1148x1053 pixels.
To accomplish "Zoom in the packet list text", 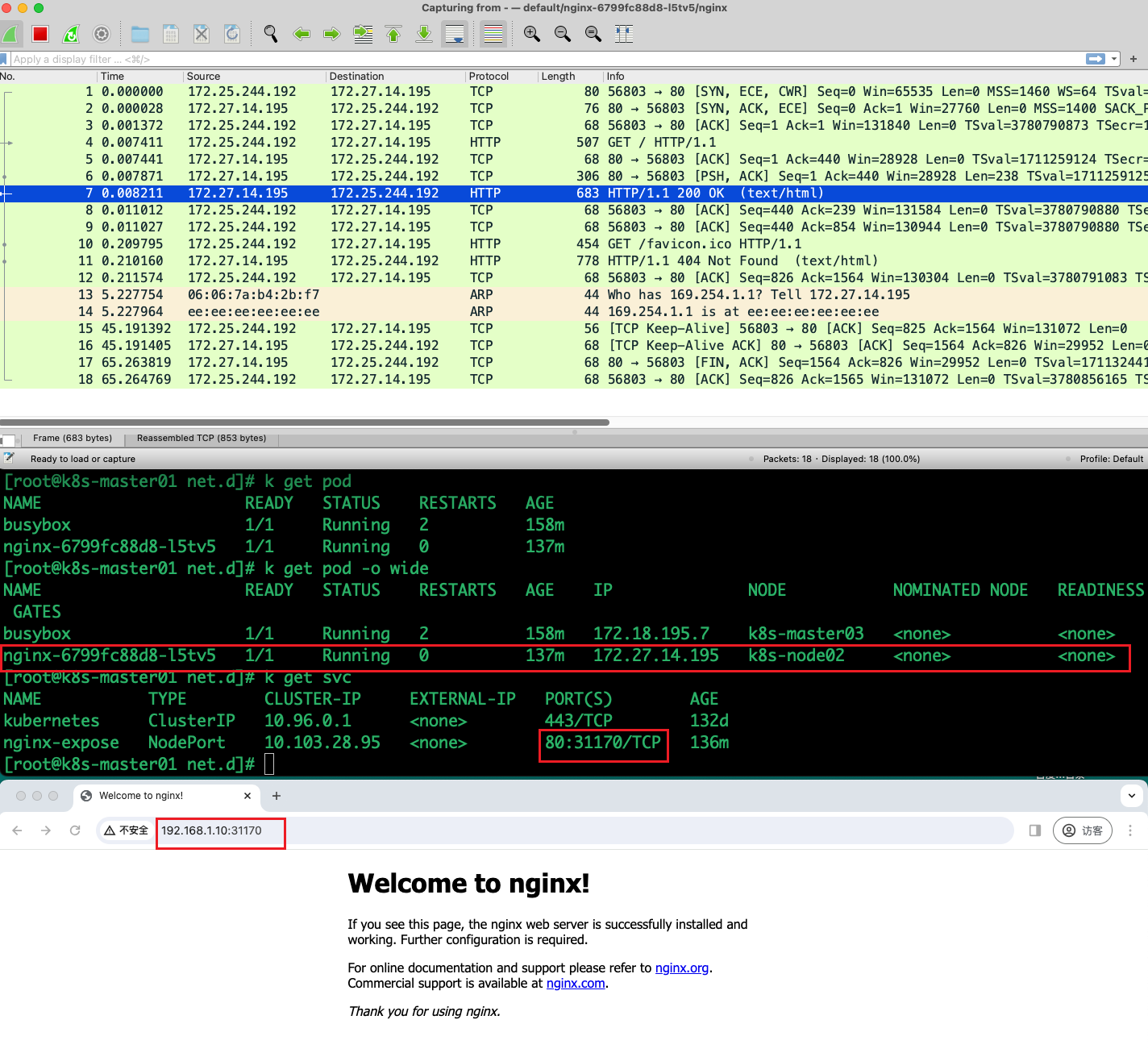I will click(532, 34).
